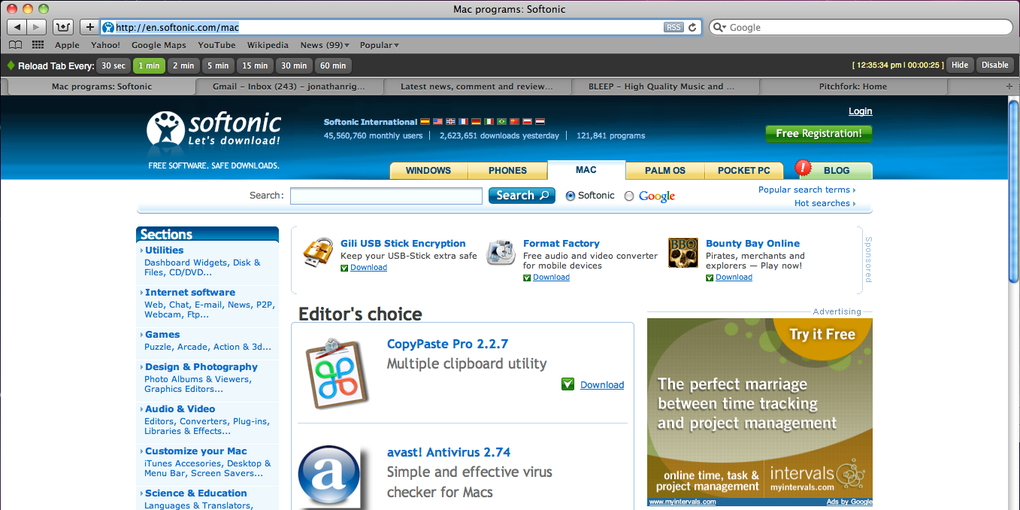Expand the Design & Photography section
1020x510 pixels.
(x=201, y=366)
